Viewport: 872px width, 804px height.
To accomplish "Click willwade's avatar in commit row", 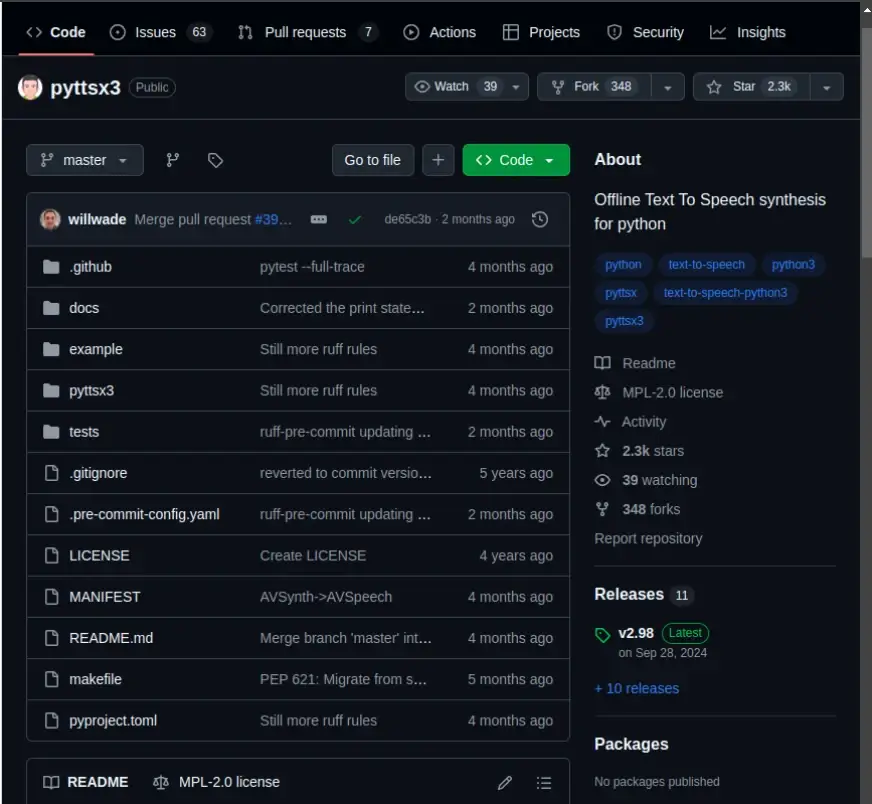I will (x=50, y=219).
